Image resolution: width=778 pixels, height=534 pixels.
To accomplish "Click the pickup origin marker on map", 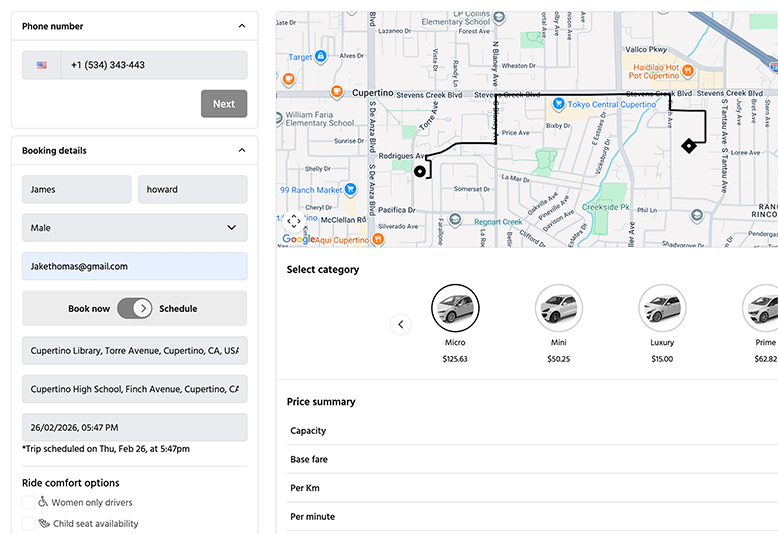I will [x=420, y=172].
